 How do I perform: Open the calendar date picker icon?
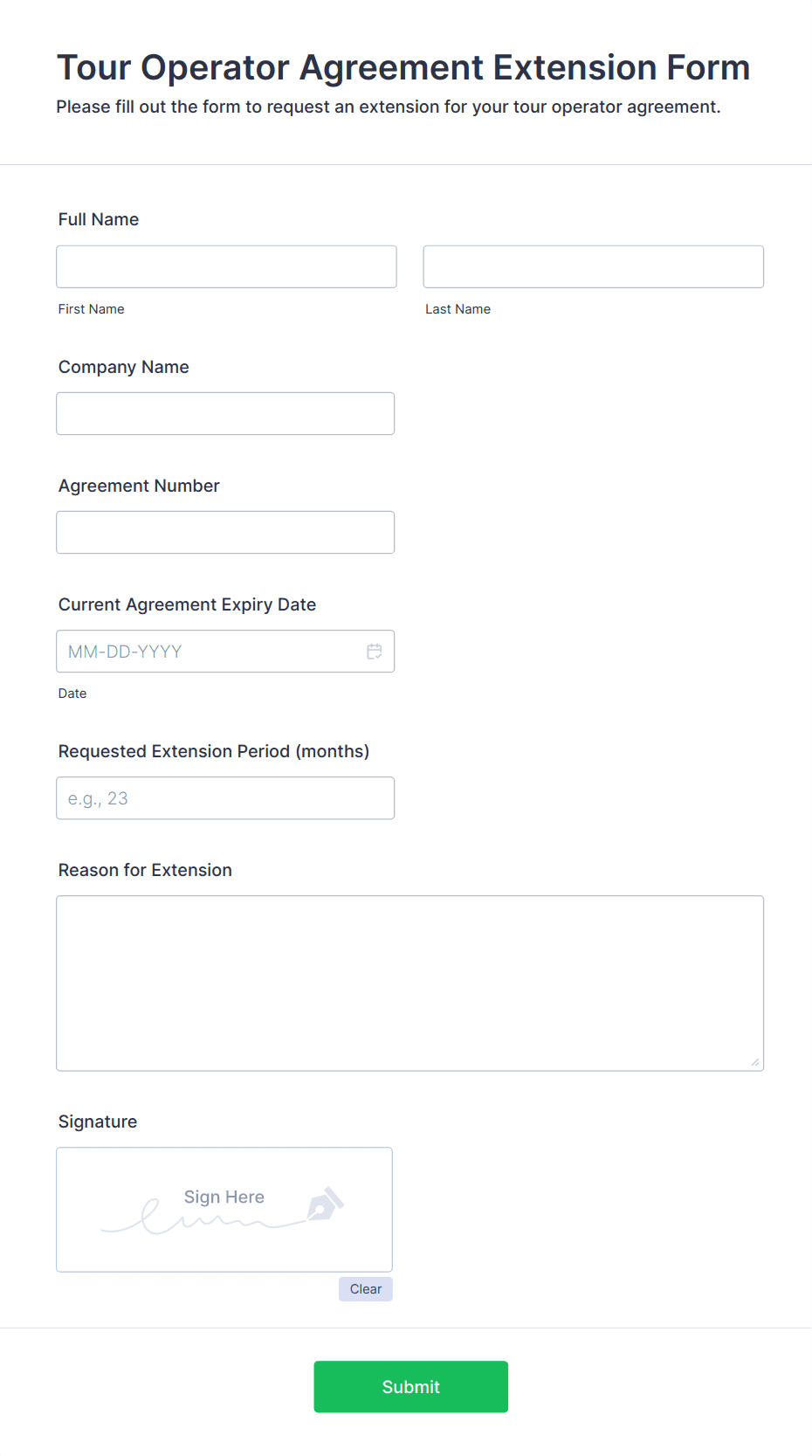[375, 651]
